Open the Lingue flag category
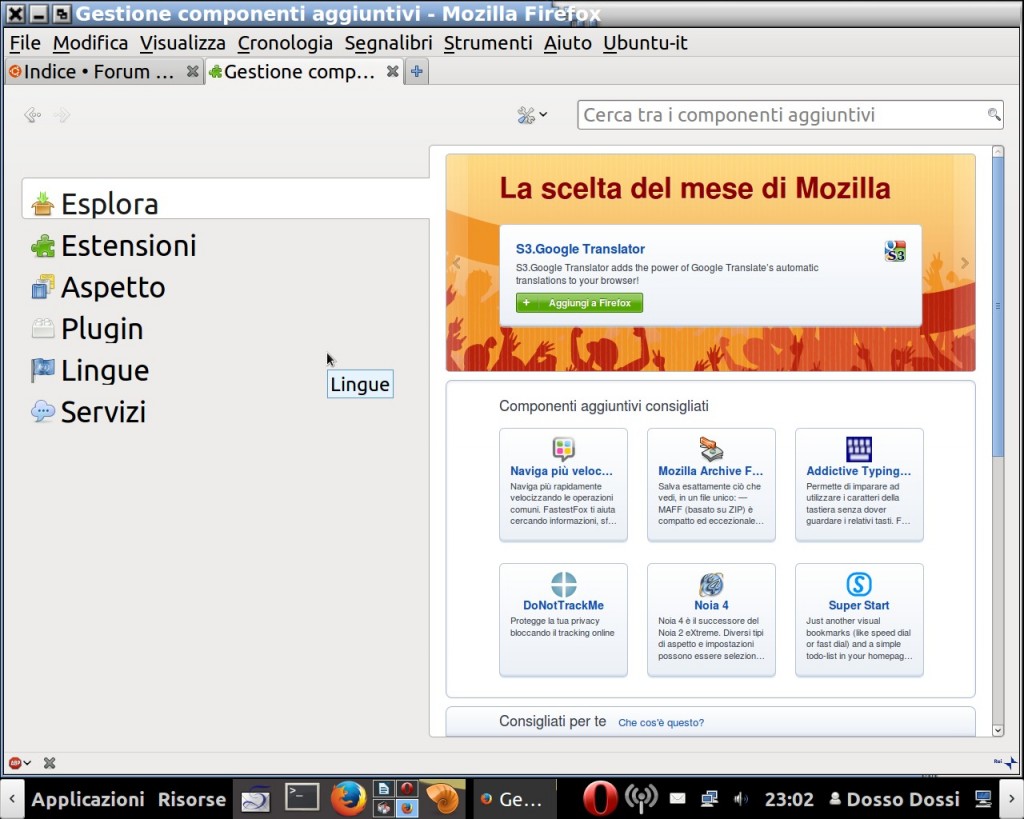Image resolution: width=1024 pixels, height=819 pixels. tap(226, 370)
